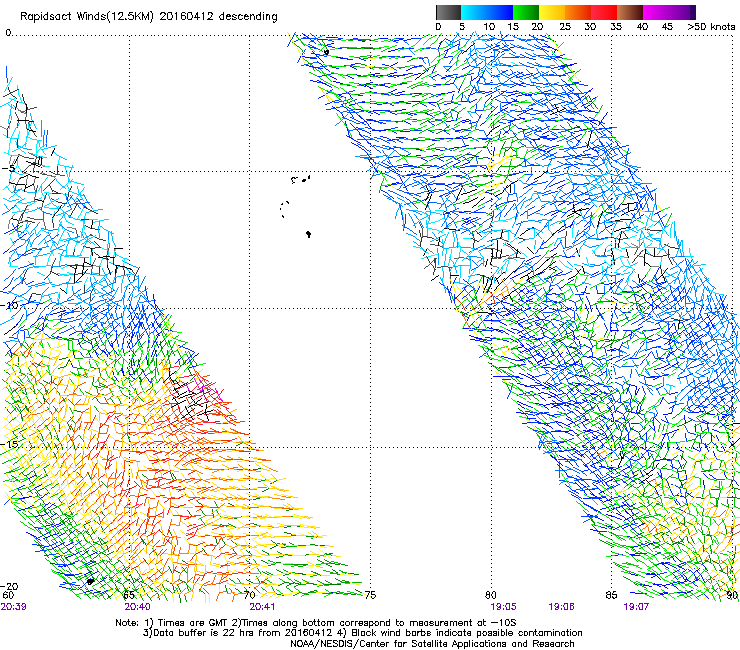The height and width of the screenshot is (650, 740).
Task: Click the brown 35–40 knots legend segment
Action: coord(630,12)
